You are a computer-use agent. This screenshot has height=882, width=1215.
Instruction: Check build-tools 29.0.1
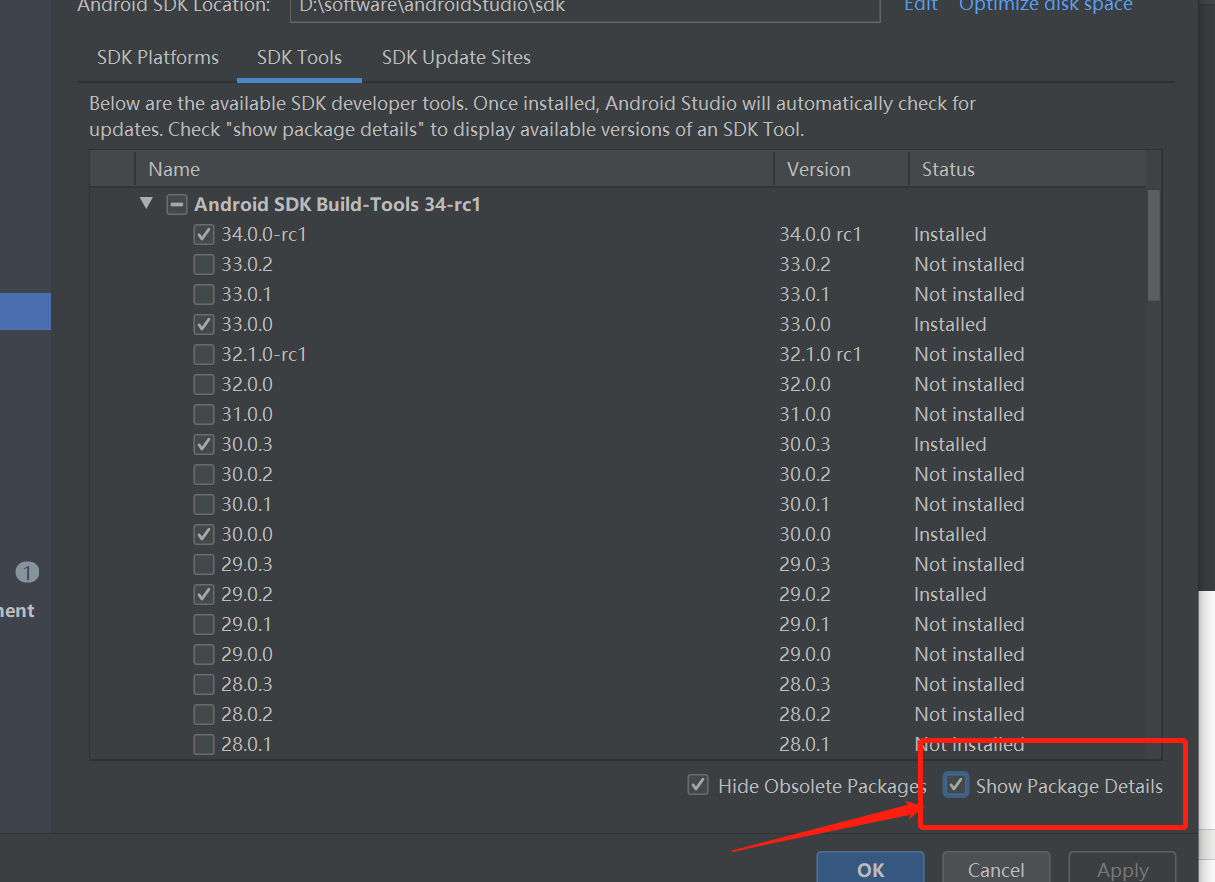point(204,624)
